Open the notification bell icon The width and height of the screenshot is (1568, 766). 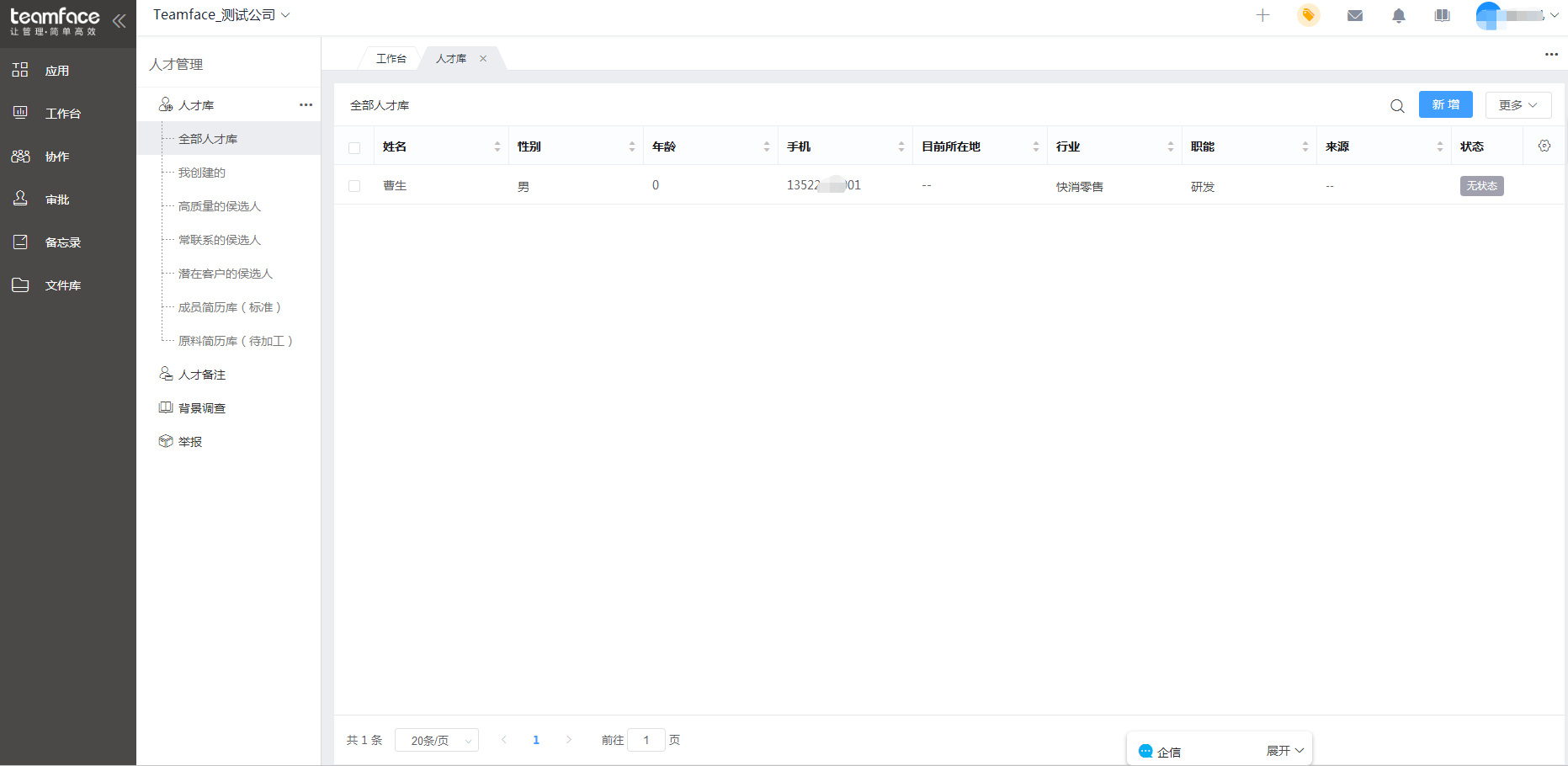(x=1399, y=15)
